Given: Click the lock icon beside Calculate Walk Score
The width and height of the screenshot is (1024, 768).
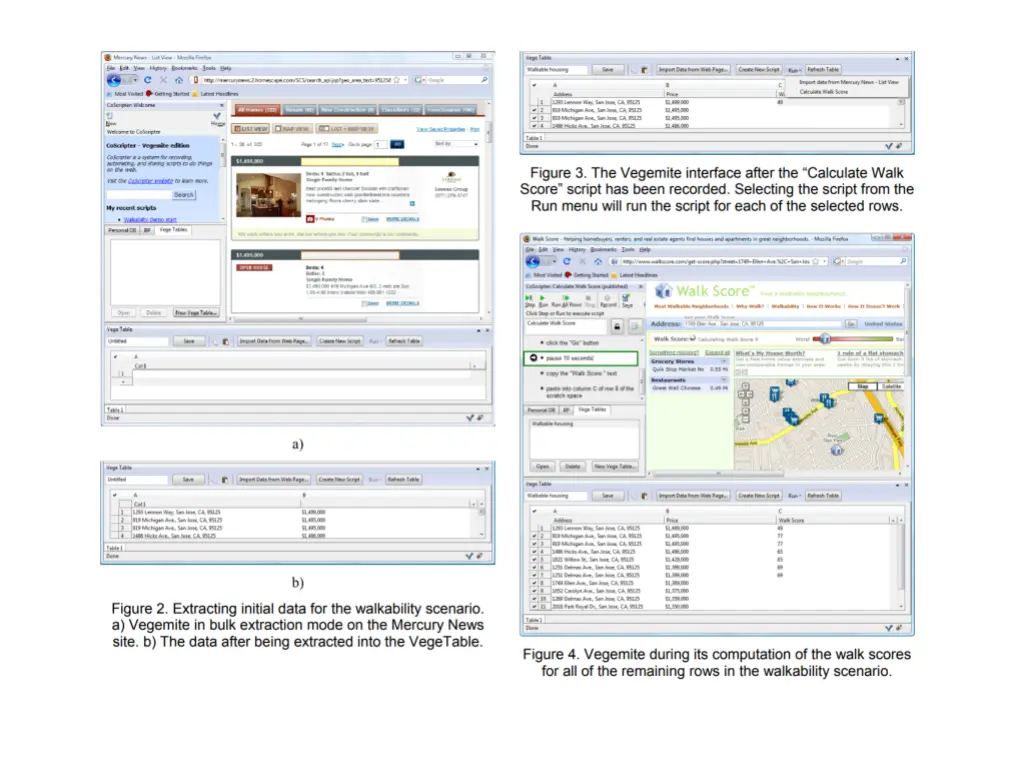Looking at the screenshot, I should coord(617,326).
